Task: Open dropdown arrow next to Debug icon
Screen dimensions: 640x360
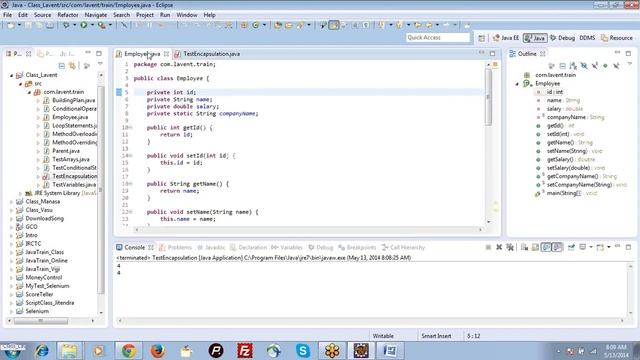Action: point(74,25)
